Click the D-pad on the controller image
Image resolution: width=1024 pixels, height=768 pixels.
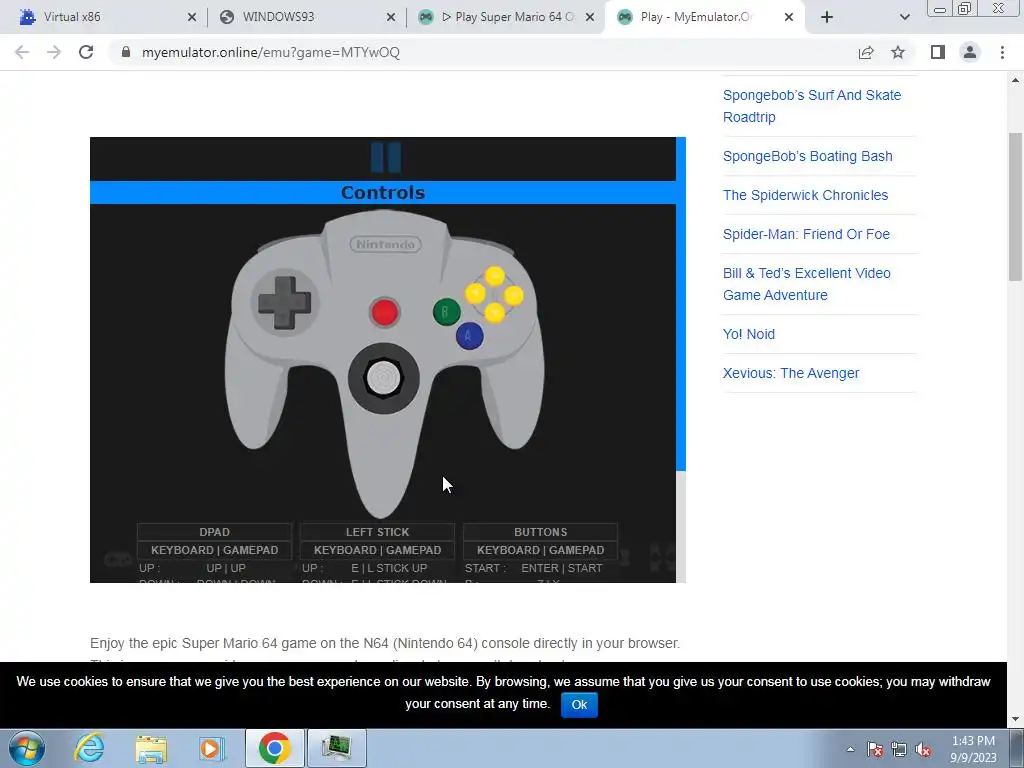(284, 302)
